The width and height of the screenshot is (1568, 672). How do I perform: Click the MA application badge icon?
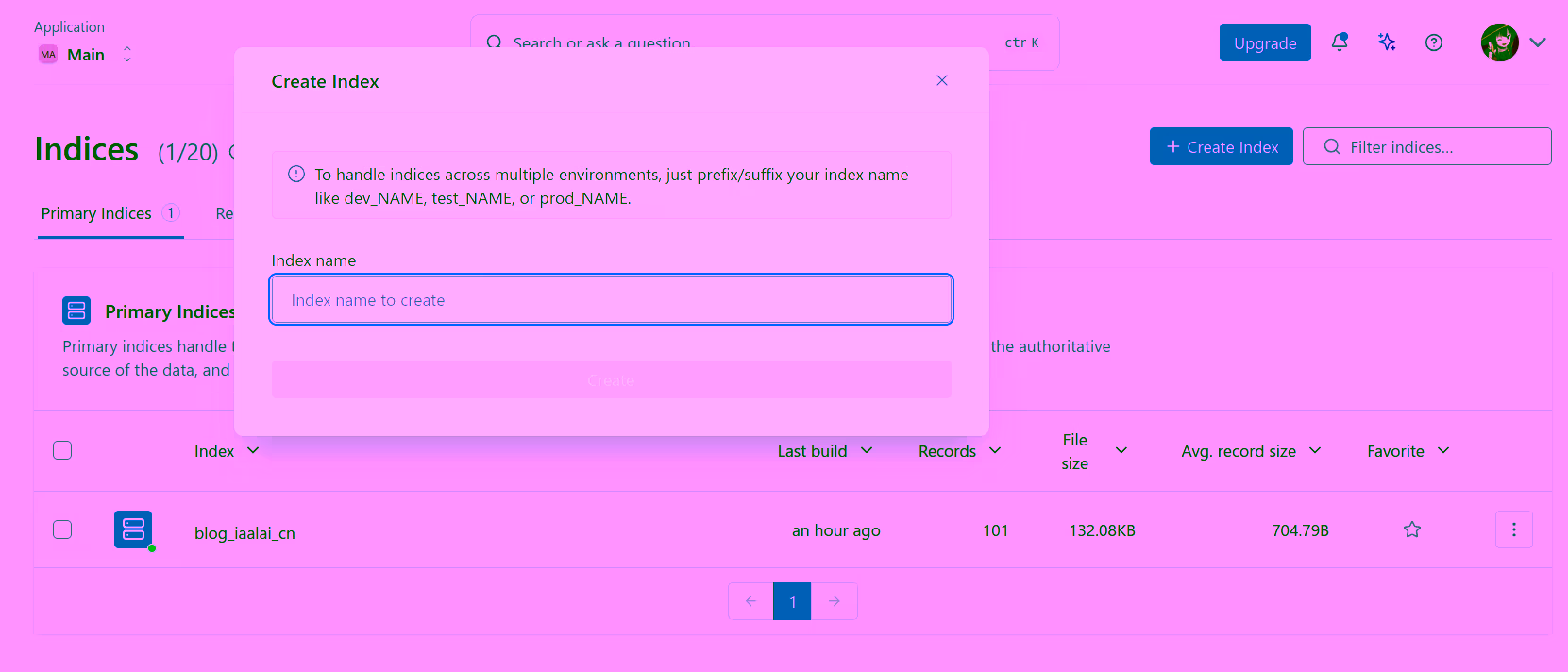point(48,55)
